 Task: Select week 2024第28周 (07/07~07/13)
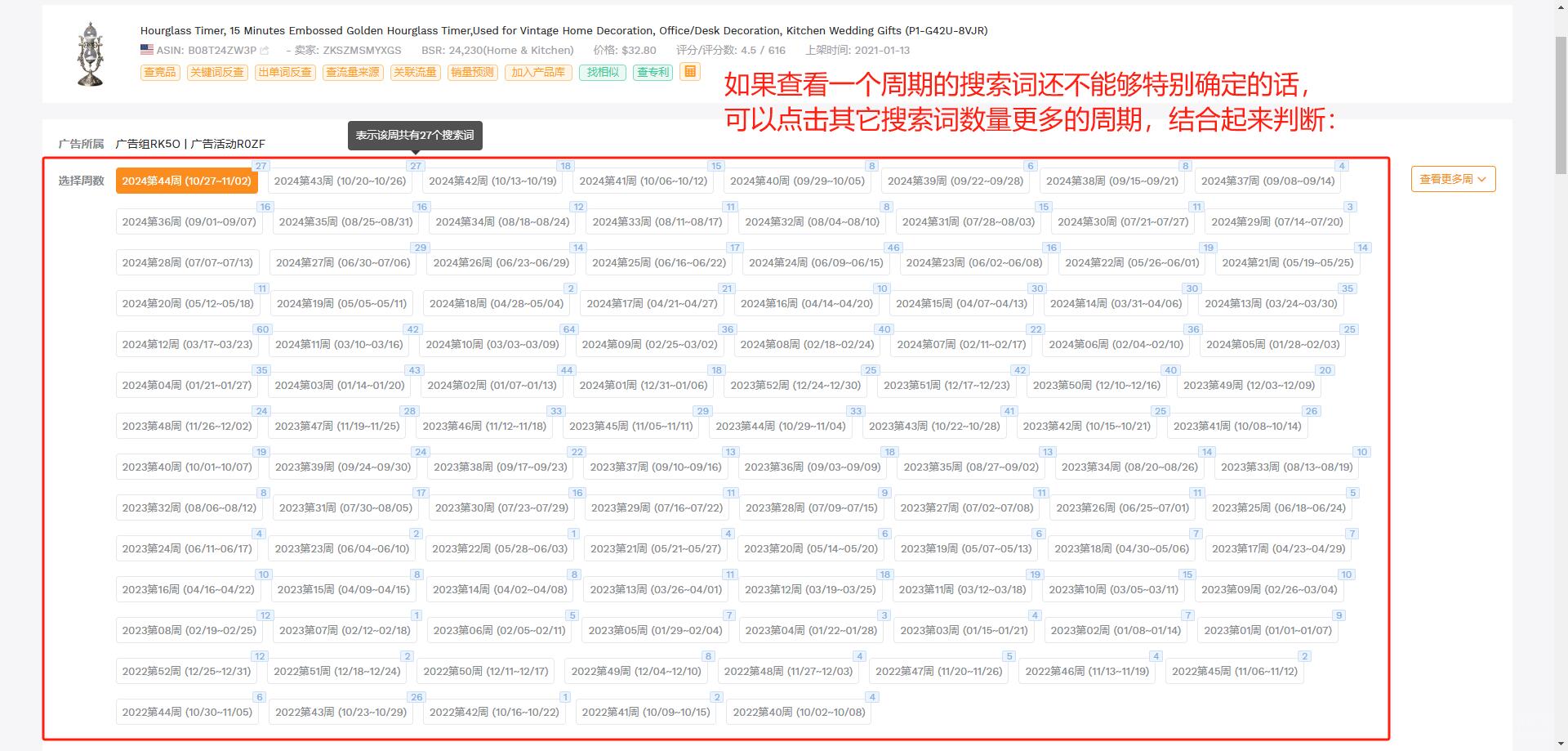(x=188, y=262)
